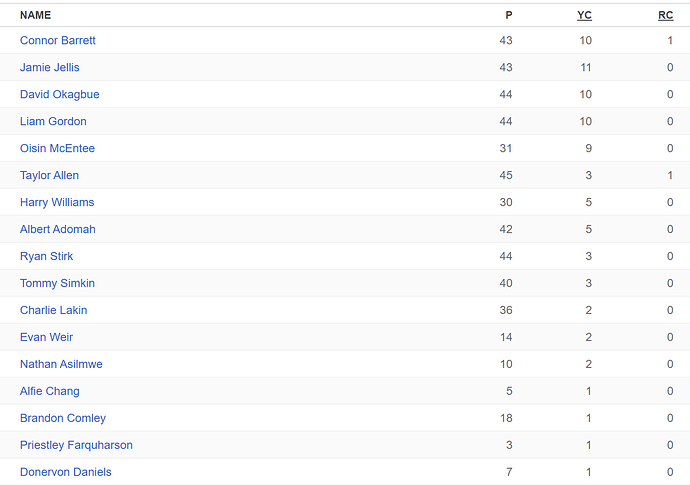Sort by RC column header
The height and width of the screenshot is (485, 690).
[665, 15]
